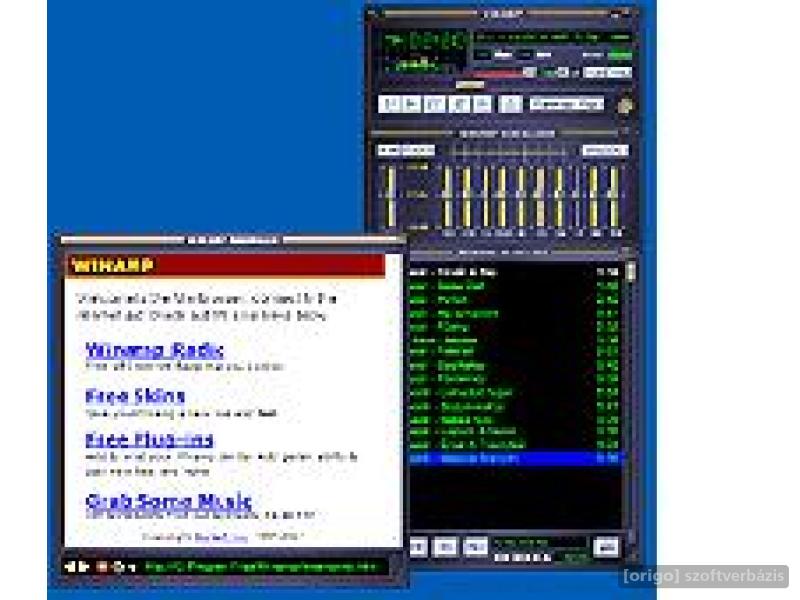
Task: Go to the previous track in Winamp
Action: pyautogui.click(x=390, y=104)
